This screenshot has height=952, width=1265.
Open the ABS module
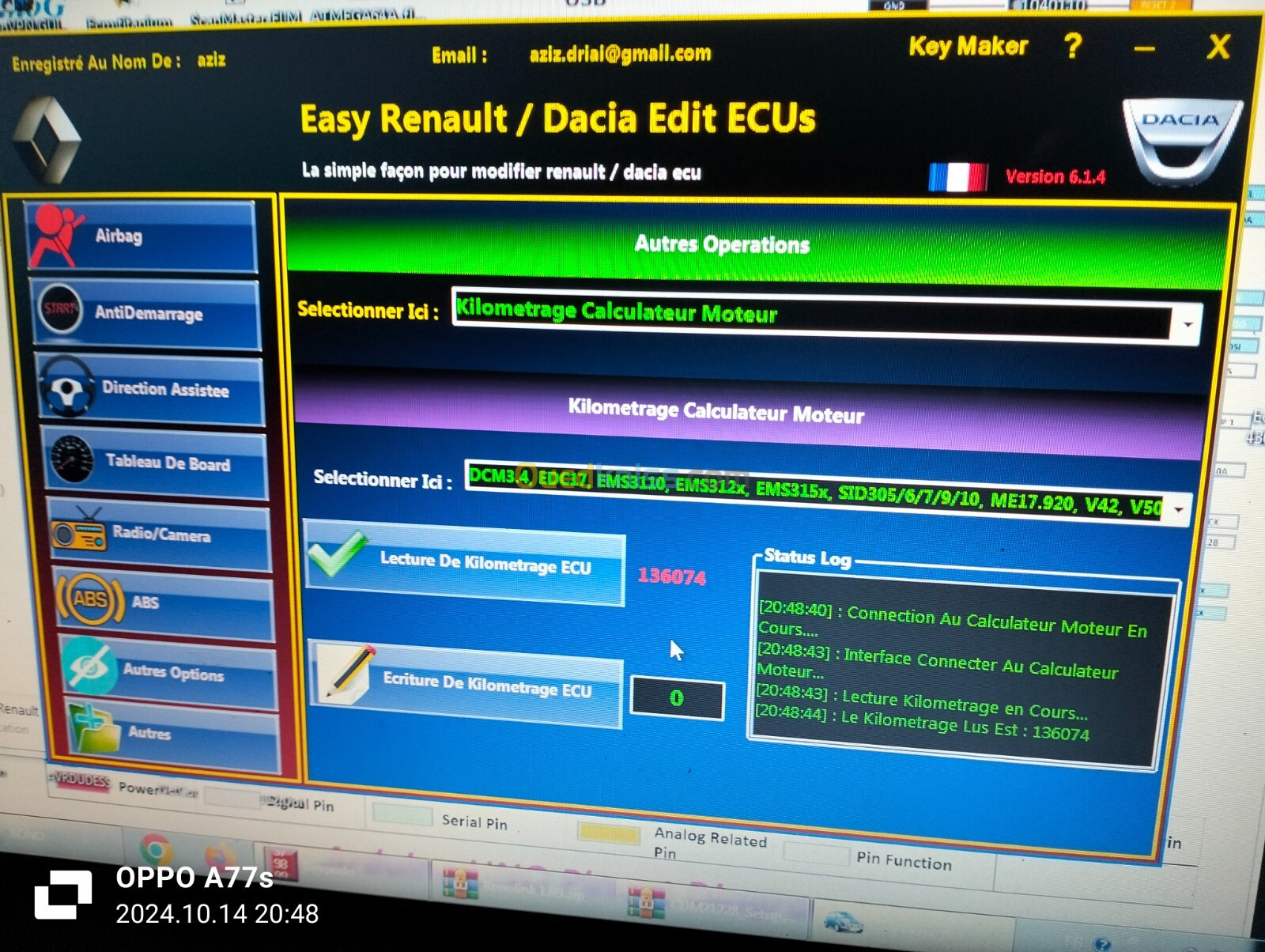[164, 603]
